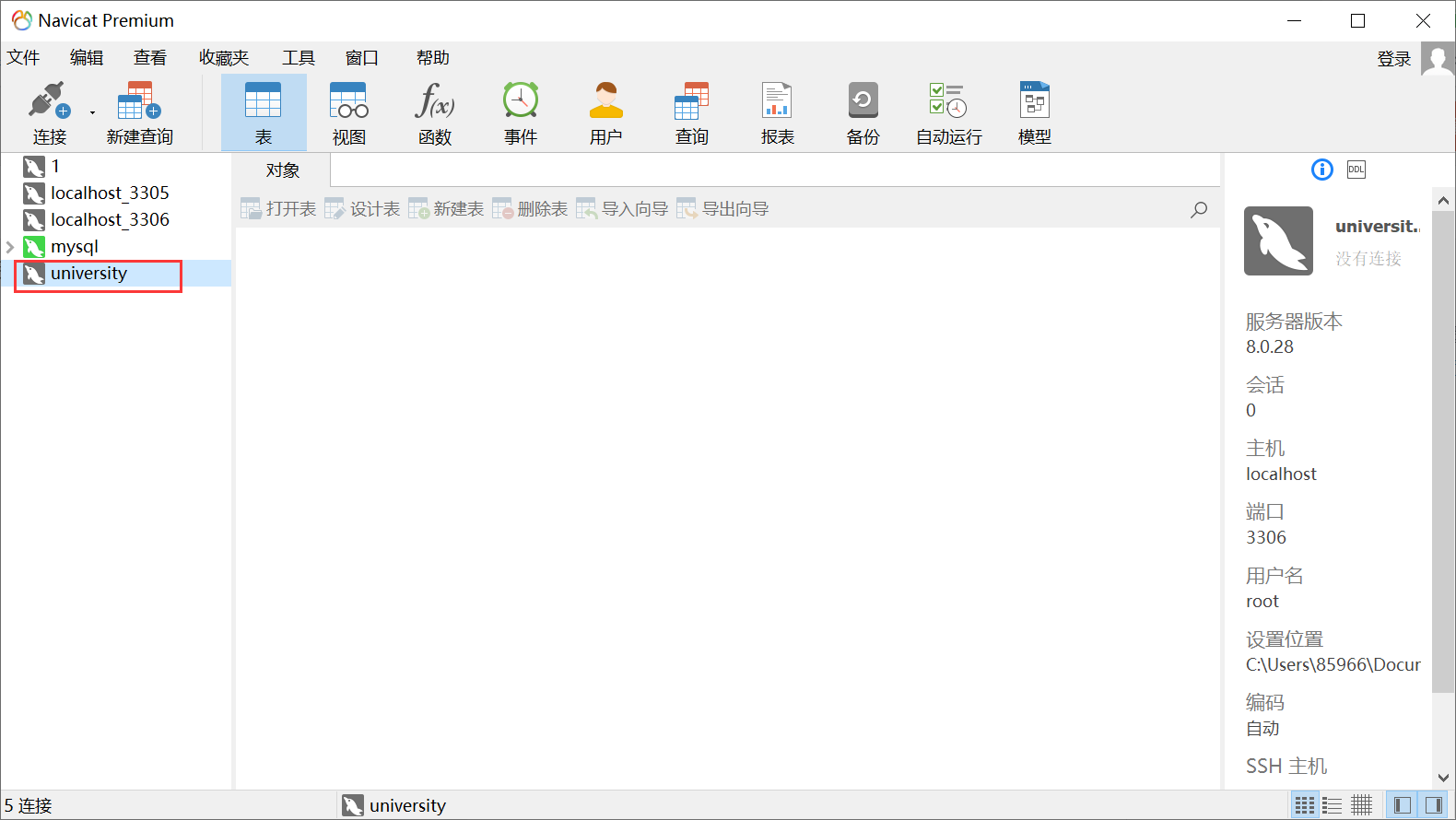Click Export Wizard (导出向导) button

[x=722, y=209]
